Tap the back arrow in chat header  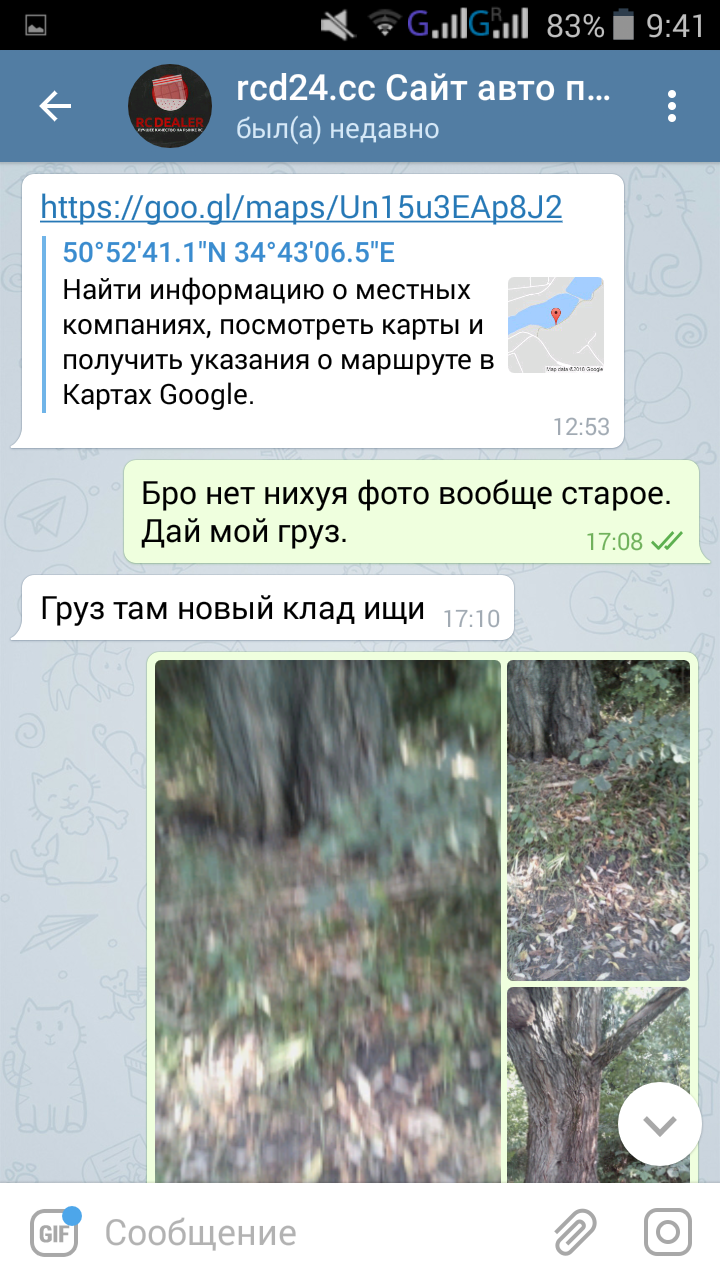click(55, 106)
